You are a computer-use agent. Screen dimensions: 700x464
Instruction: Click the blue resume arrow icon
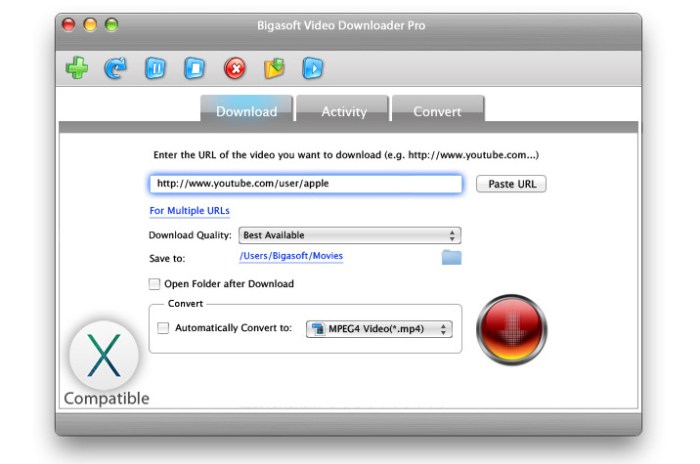(116, 68)
